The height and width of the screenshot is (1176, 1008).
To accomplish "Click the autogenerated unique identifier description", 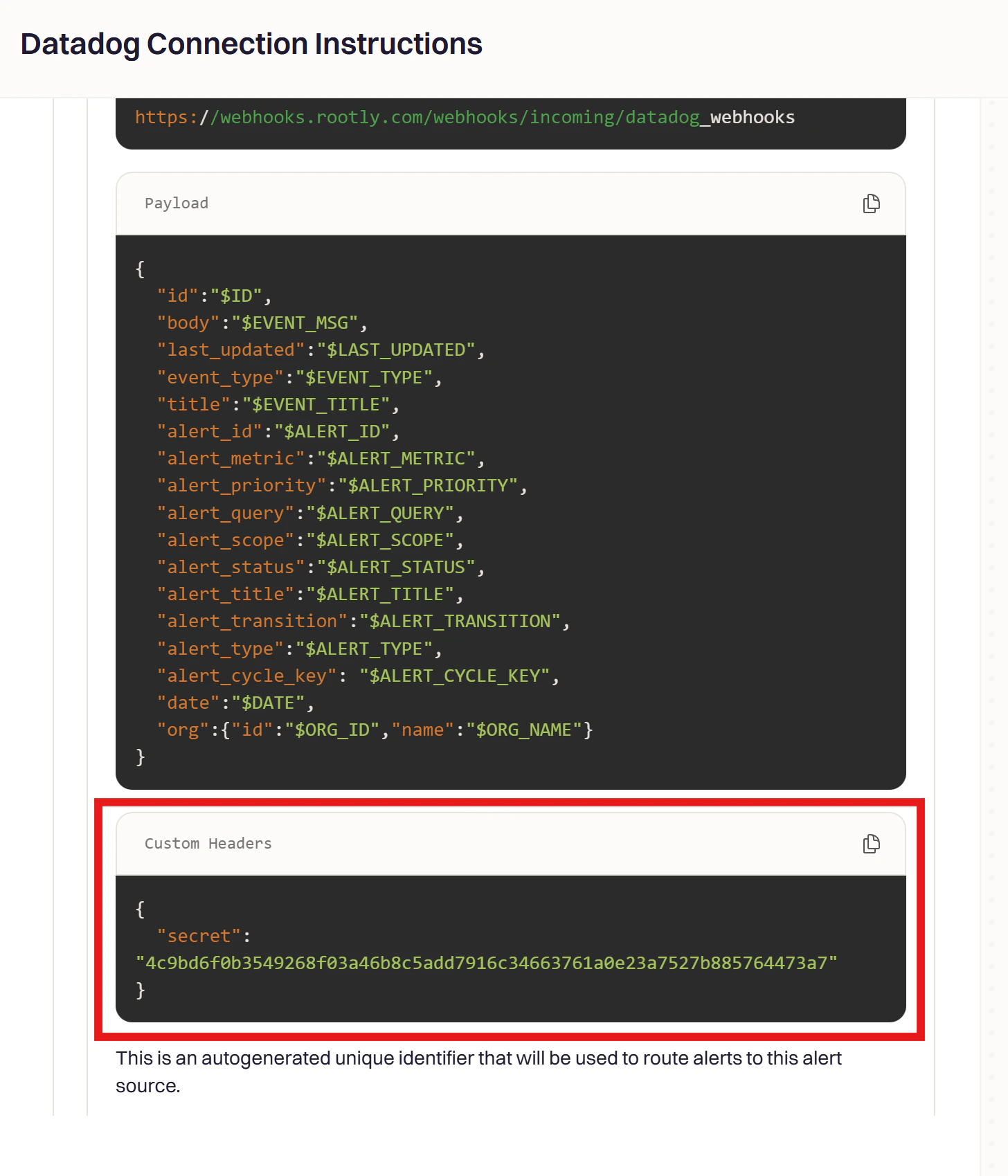I will pos(478,1071).
